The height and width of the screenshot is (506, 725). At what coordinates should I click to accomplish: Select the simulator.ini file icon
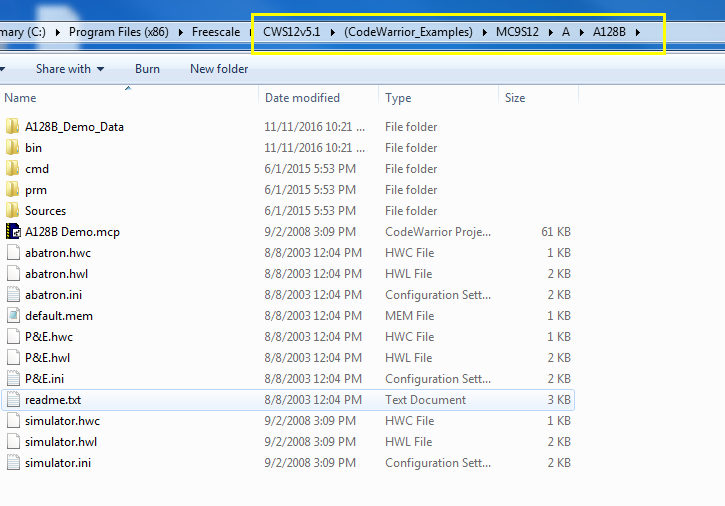tap(13, 463)
